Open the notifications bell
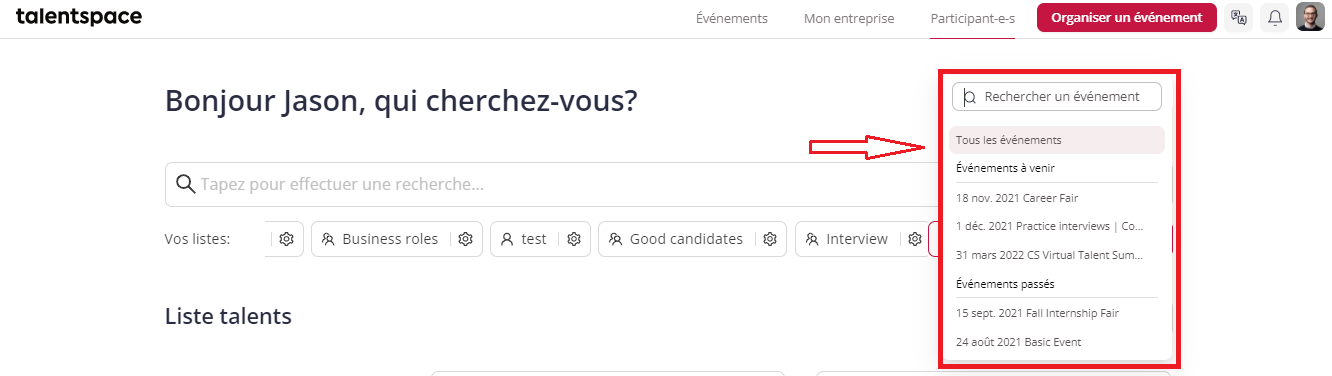This screenshot has width=1332, height=376. tap(1275, 17)
